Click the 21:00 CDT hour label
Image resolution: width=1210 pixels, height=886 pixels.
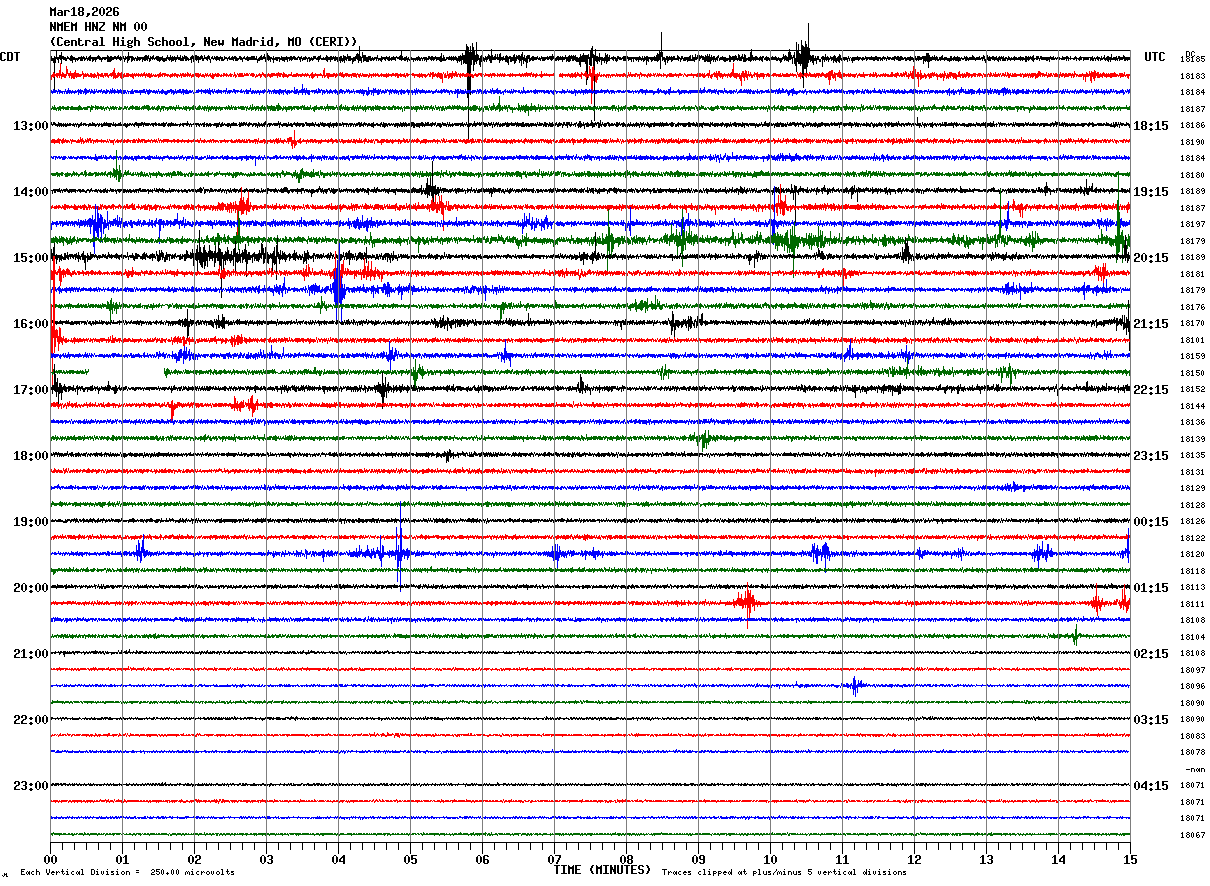click(x=31, y=654)
